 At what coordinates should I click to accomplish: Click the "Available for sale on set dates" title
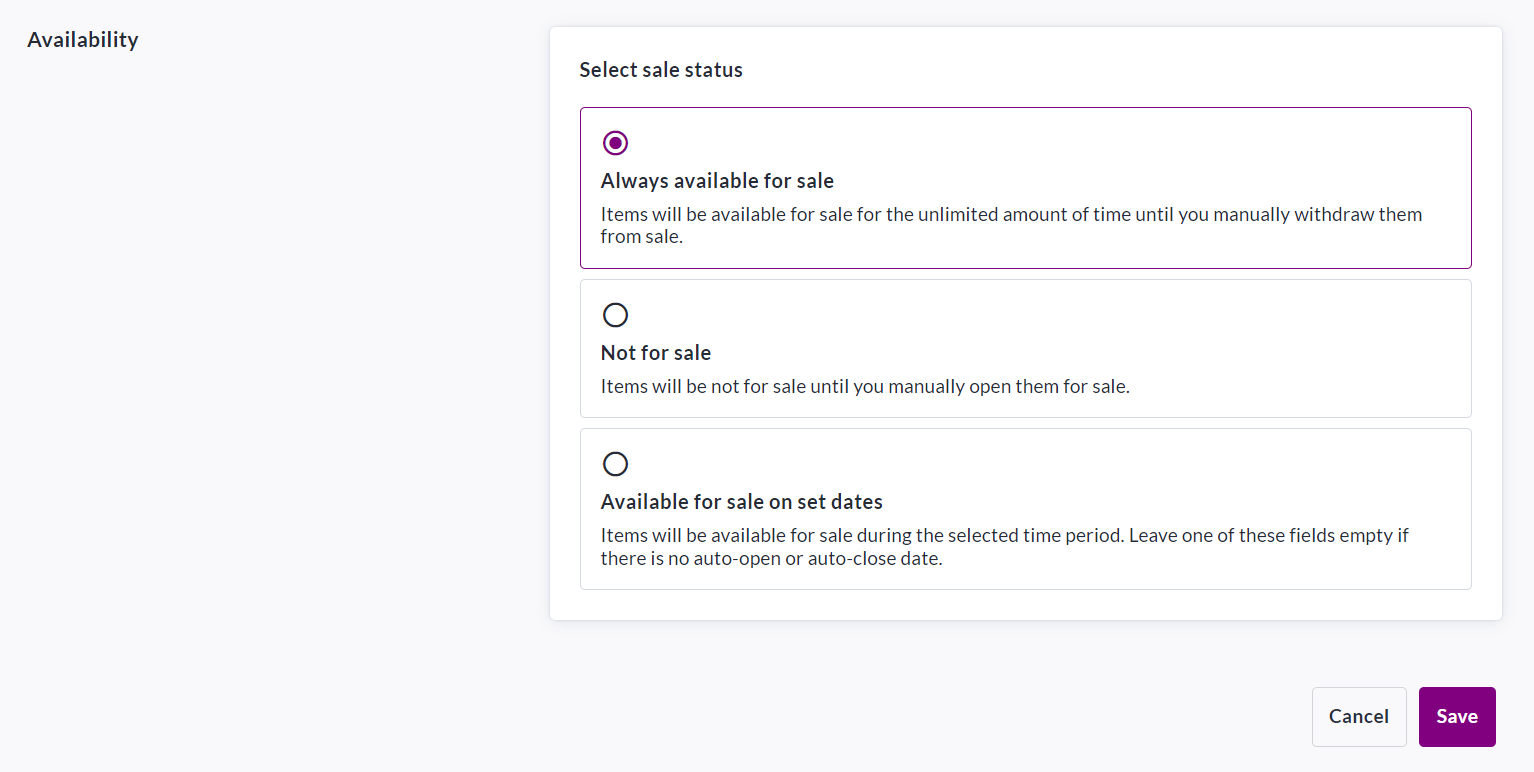tap(741, 502)
